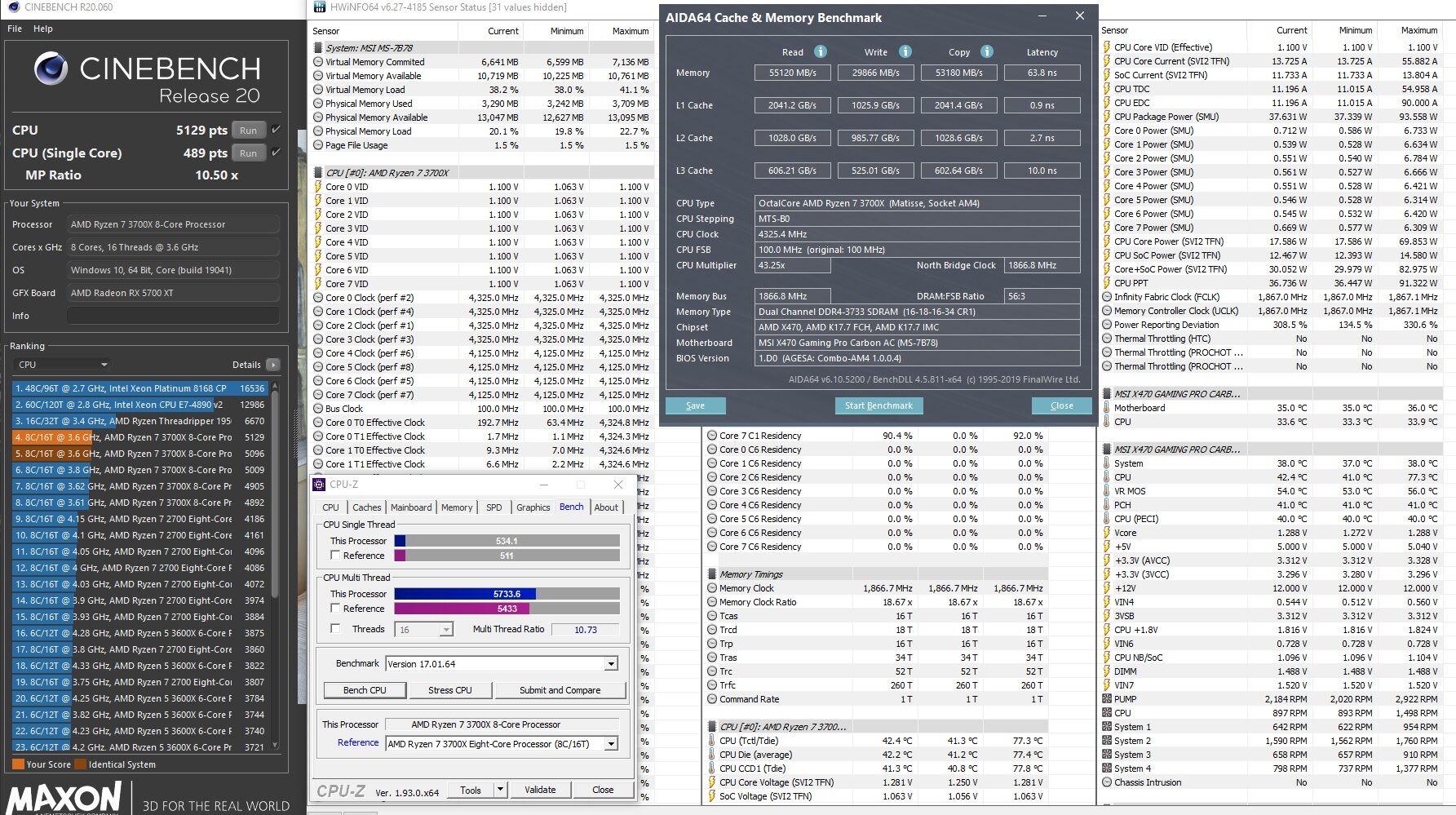The width and height of the screenshot is (1456, 815).
Task: Click Save in AIDA64 benchmark window
Action: point(695,405)
